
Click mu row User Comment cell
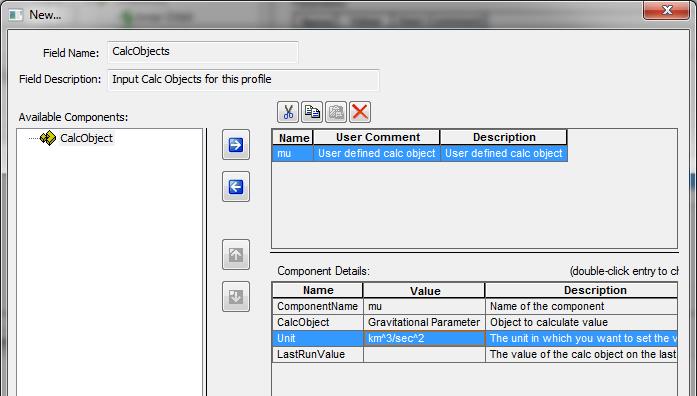[x=377, y=153]
